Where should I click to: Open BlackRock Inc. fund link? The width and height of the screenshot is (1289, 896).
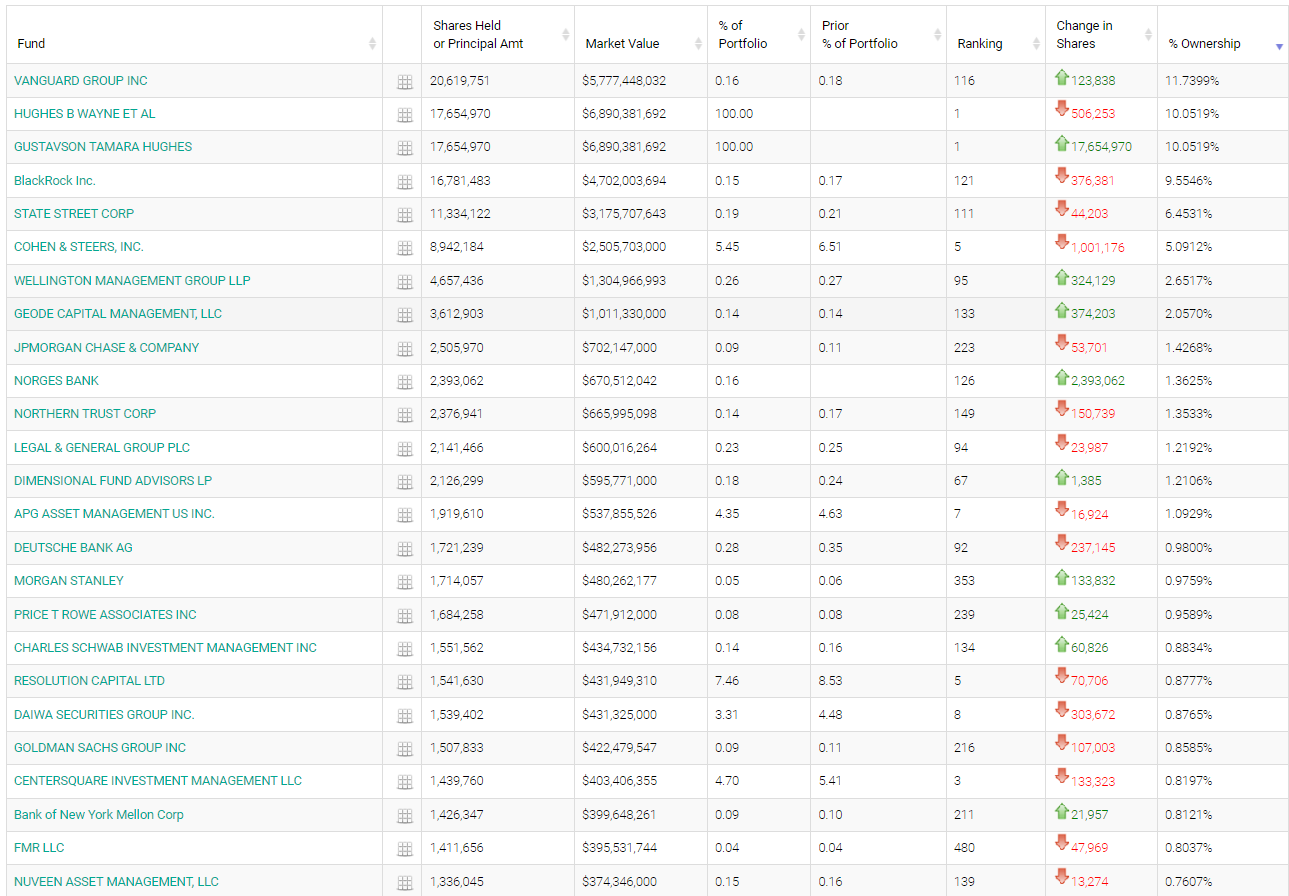(x=55, y=181)
